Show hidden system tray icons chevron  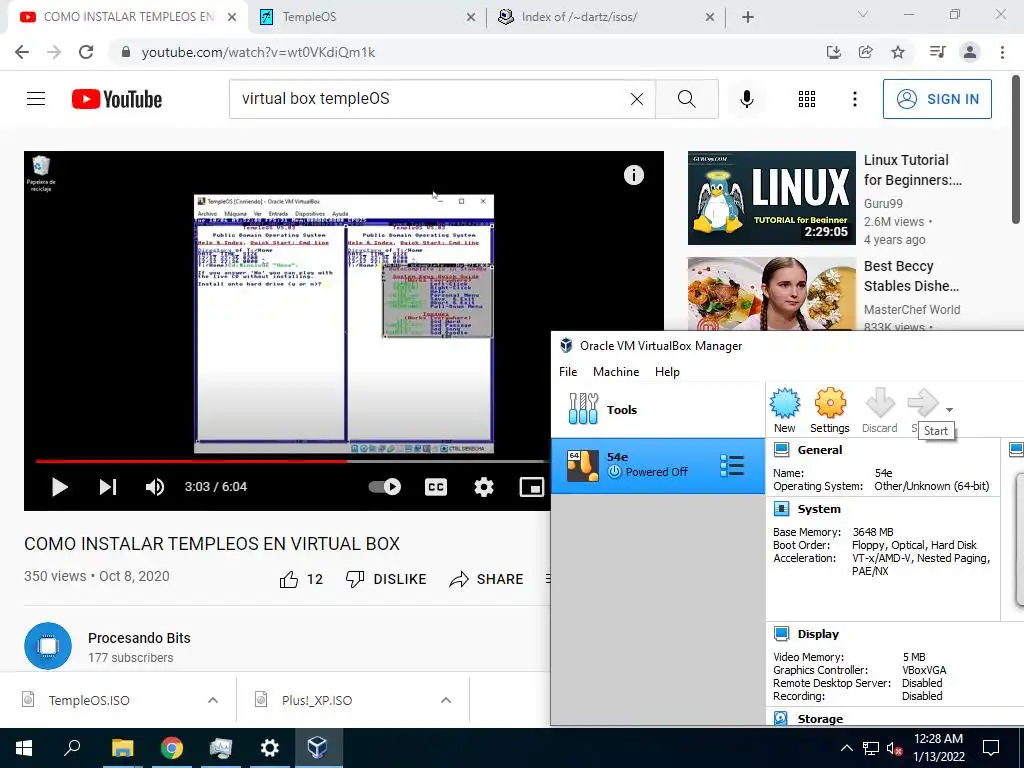(846, 748)
